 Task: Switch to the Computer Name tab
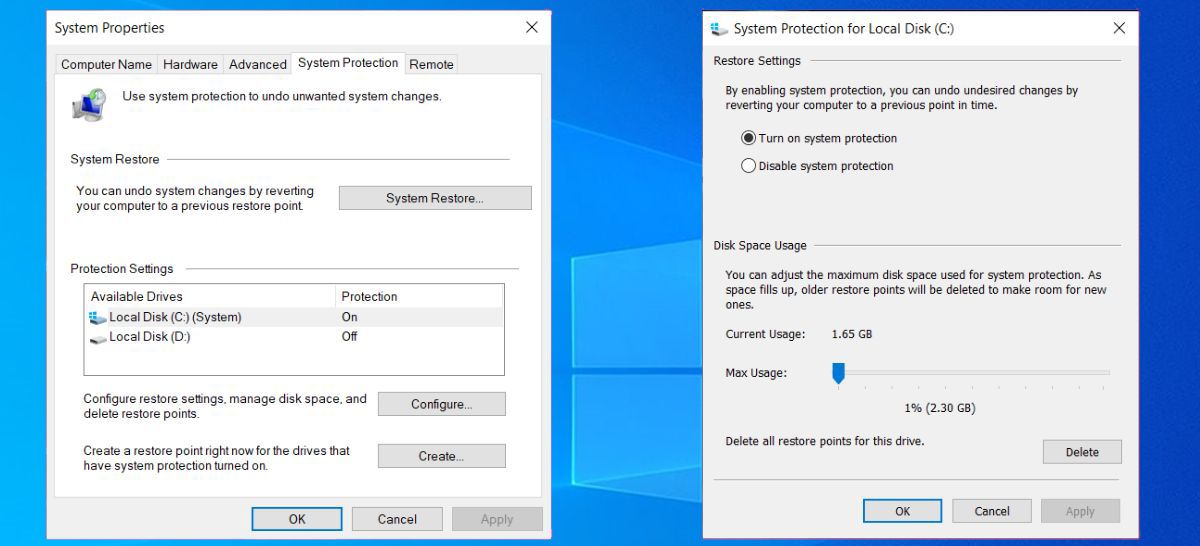tap(106, 64)
